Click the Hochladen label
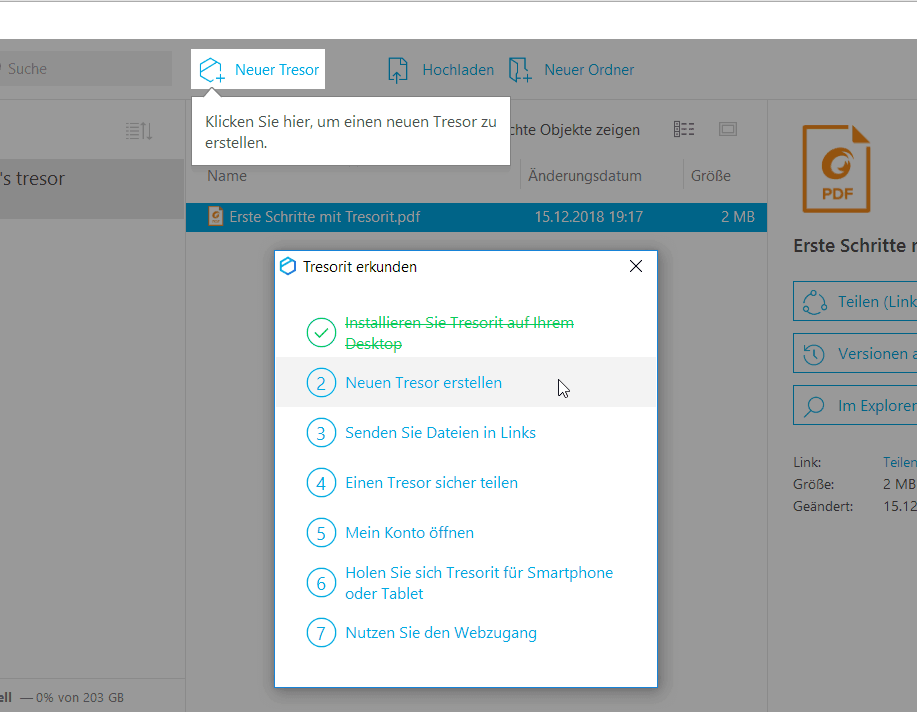Screen dimensions: 917x712 pos(458,70)
